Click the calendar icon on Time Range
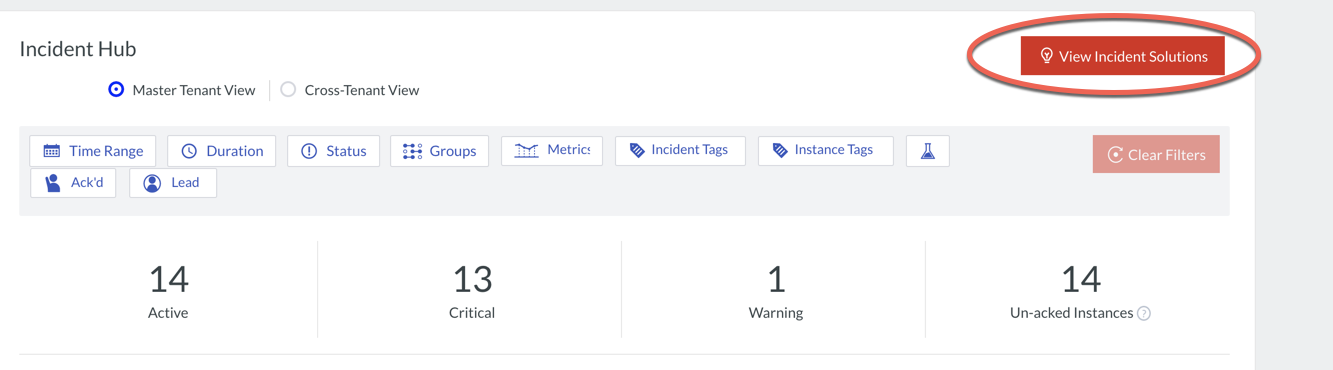Image resolution: width=1333 pixels, height=370 pixels. click(52, 151)
